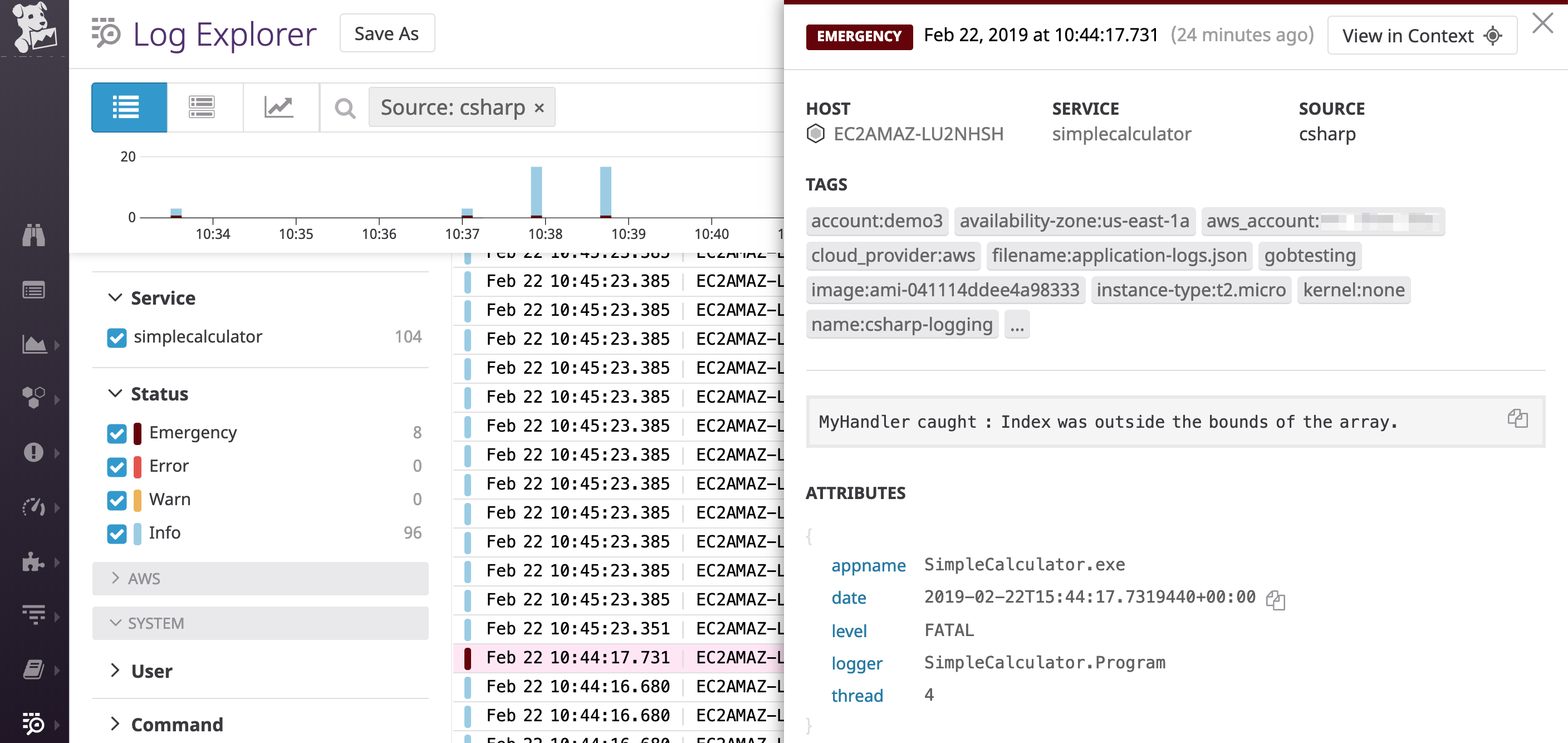Image resolution: width=1568 pixels, height=743 pixels.
Task: Uncheck the Emergency status filter
Action: [117, 433]
